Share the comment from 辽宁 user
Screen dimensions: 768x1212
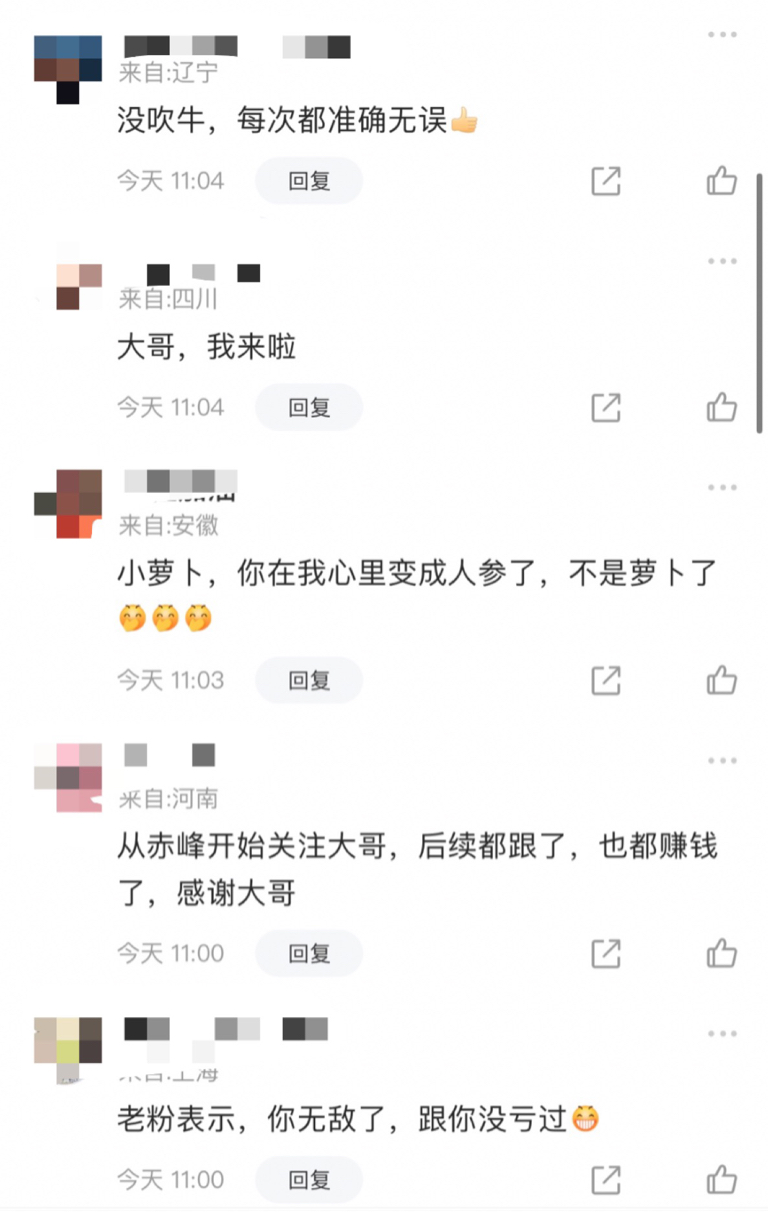click(x=606, y=181)
